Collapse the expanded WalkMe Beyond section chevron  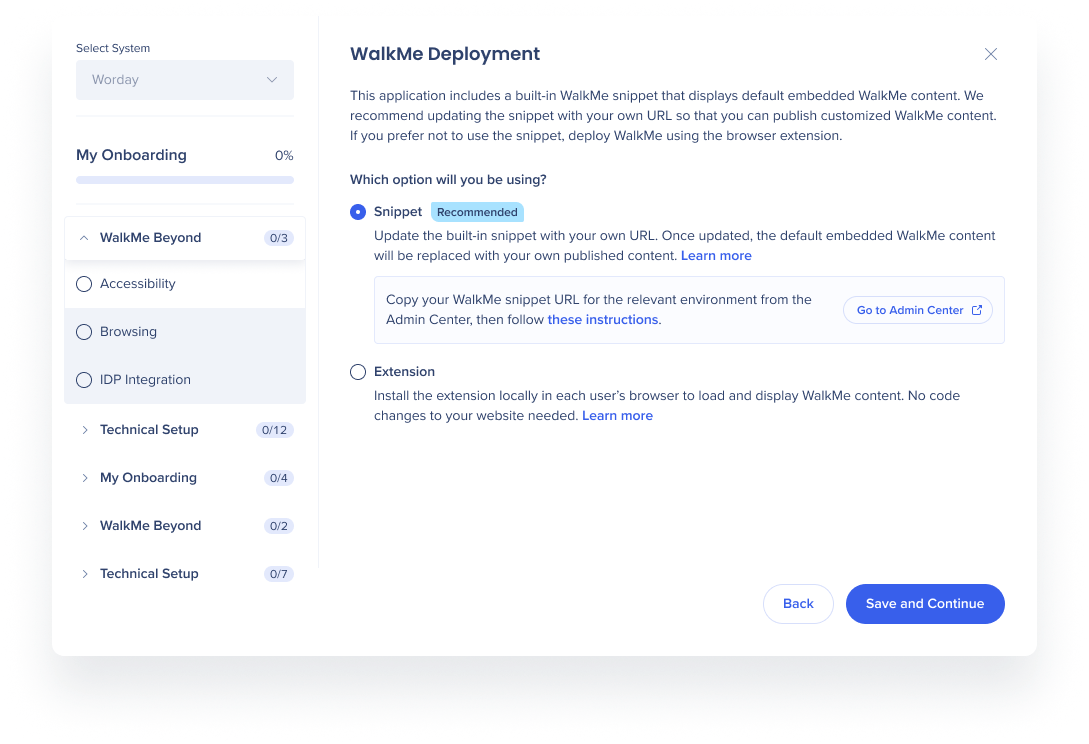point(84,238)
